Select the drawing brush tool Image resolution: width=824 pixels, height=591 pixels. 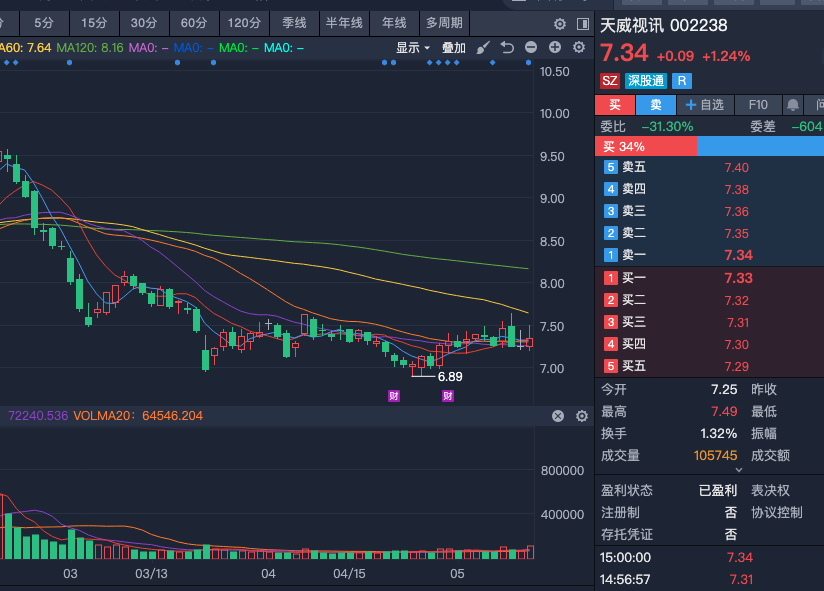click(x=483, y=48)
